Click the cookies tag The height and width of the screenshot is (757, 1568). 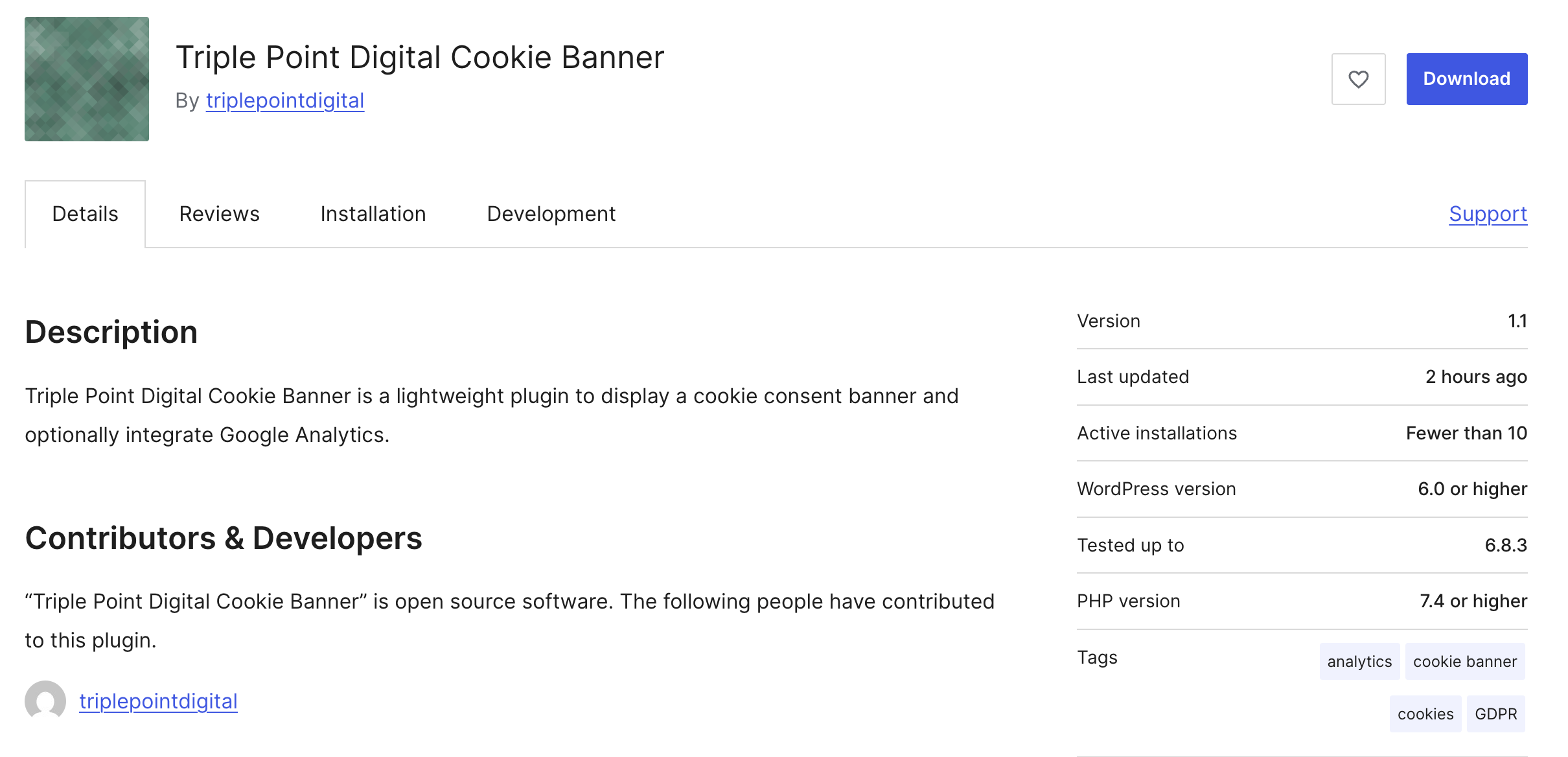(x=1425, y=714)
